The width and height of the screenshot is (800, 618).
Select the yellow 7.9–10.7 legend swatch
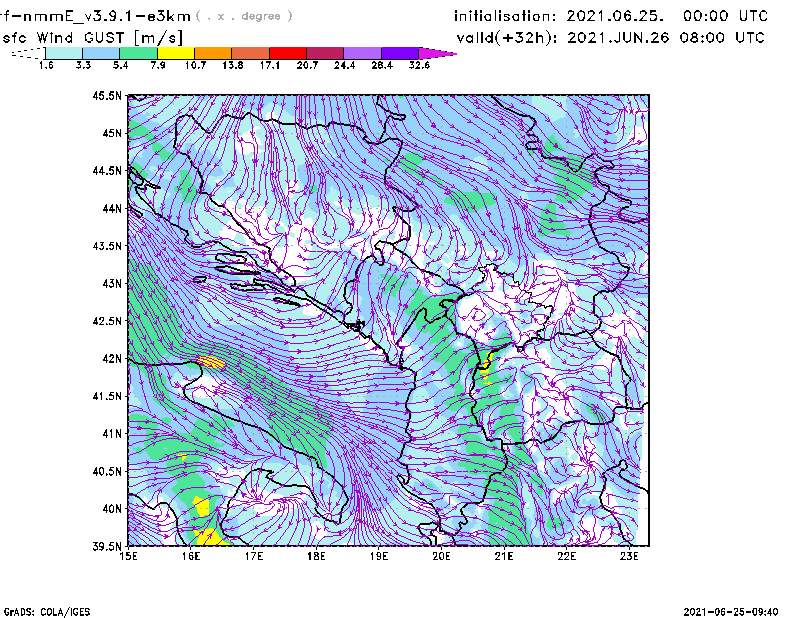click(176, 53)
